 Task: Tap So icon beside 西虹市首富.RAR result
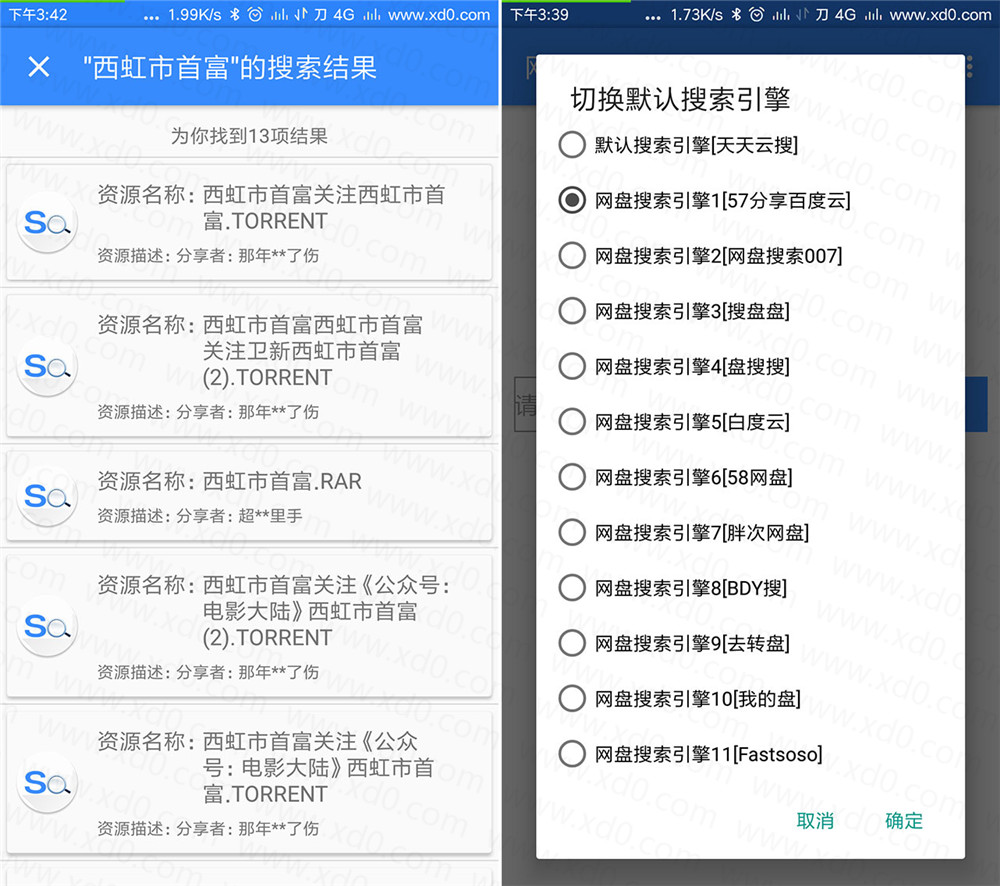click(47, 497)
